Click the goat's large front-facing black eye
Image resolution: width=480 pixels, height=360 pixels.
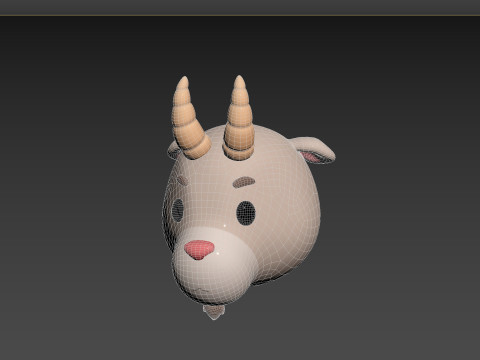246,213
